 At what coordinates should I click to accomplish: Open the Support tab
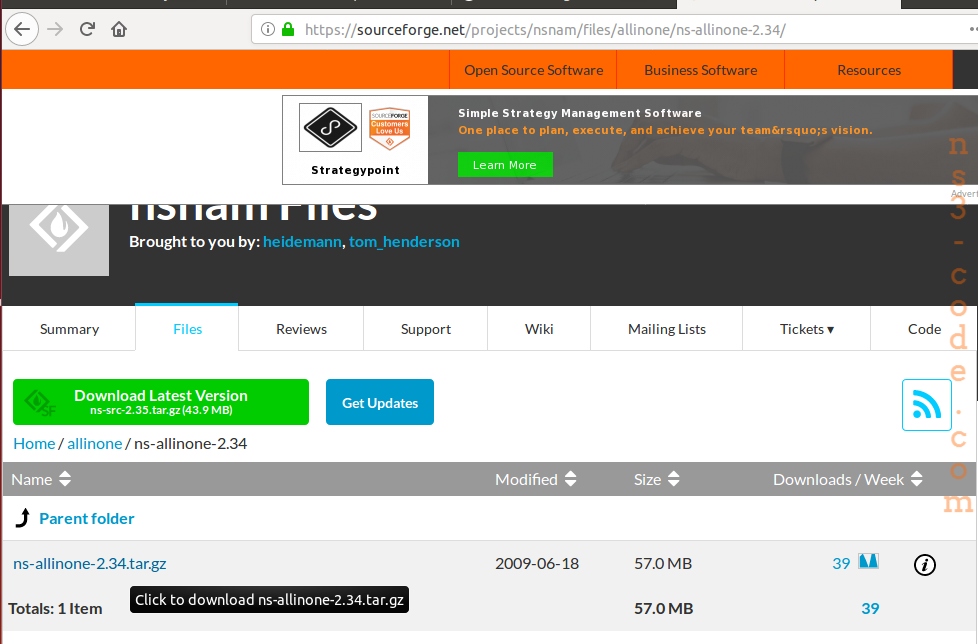pyautogui.click(x=425, y=329)
